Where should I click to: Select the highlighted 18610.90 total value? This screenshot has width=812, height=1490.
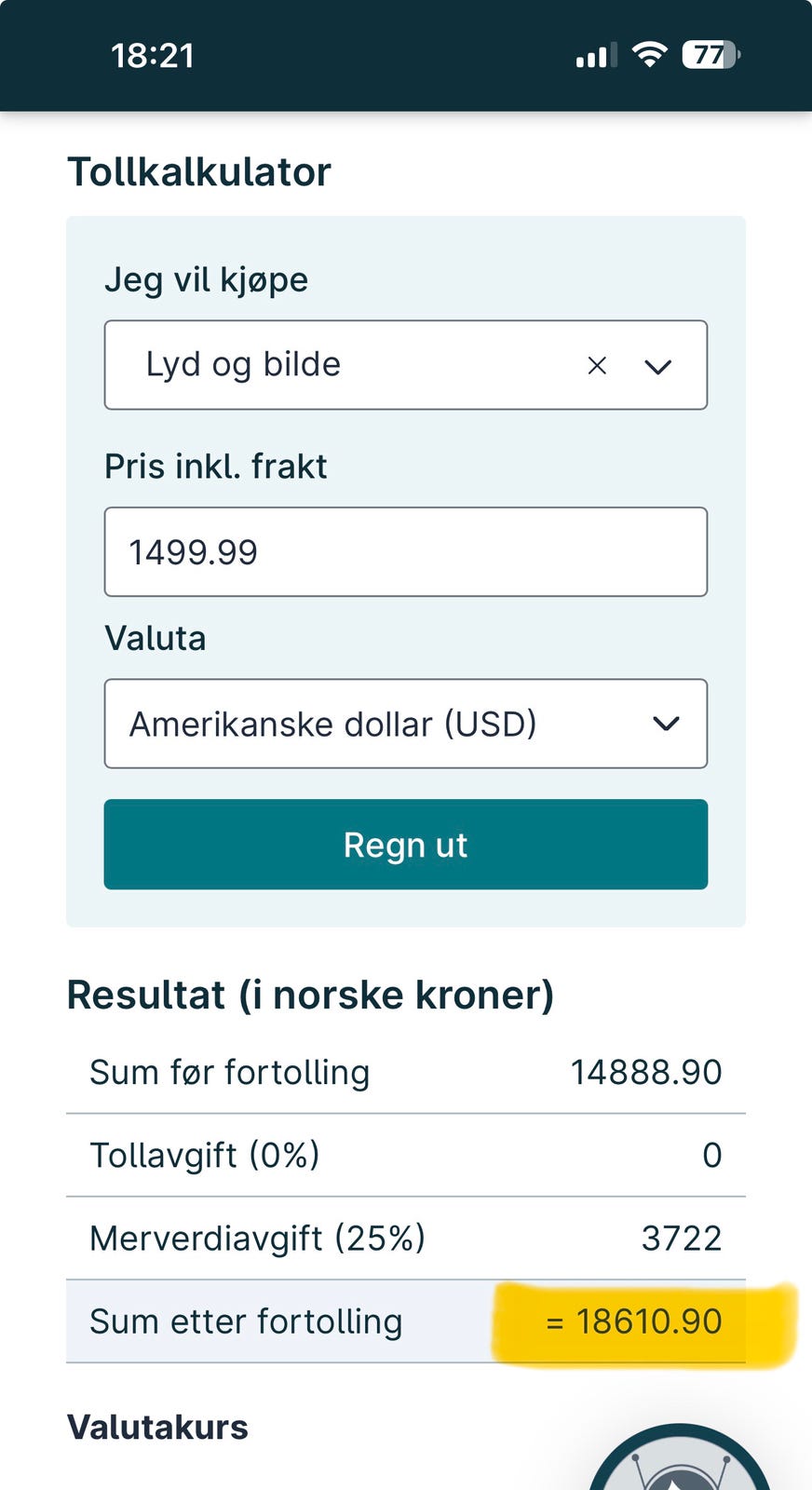click(634, 1321)
